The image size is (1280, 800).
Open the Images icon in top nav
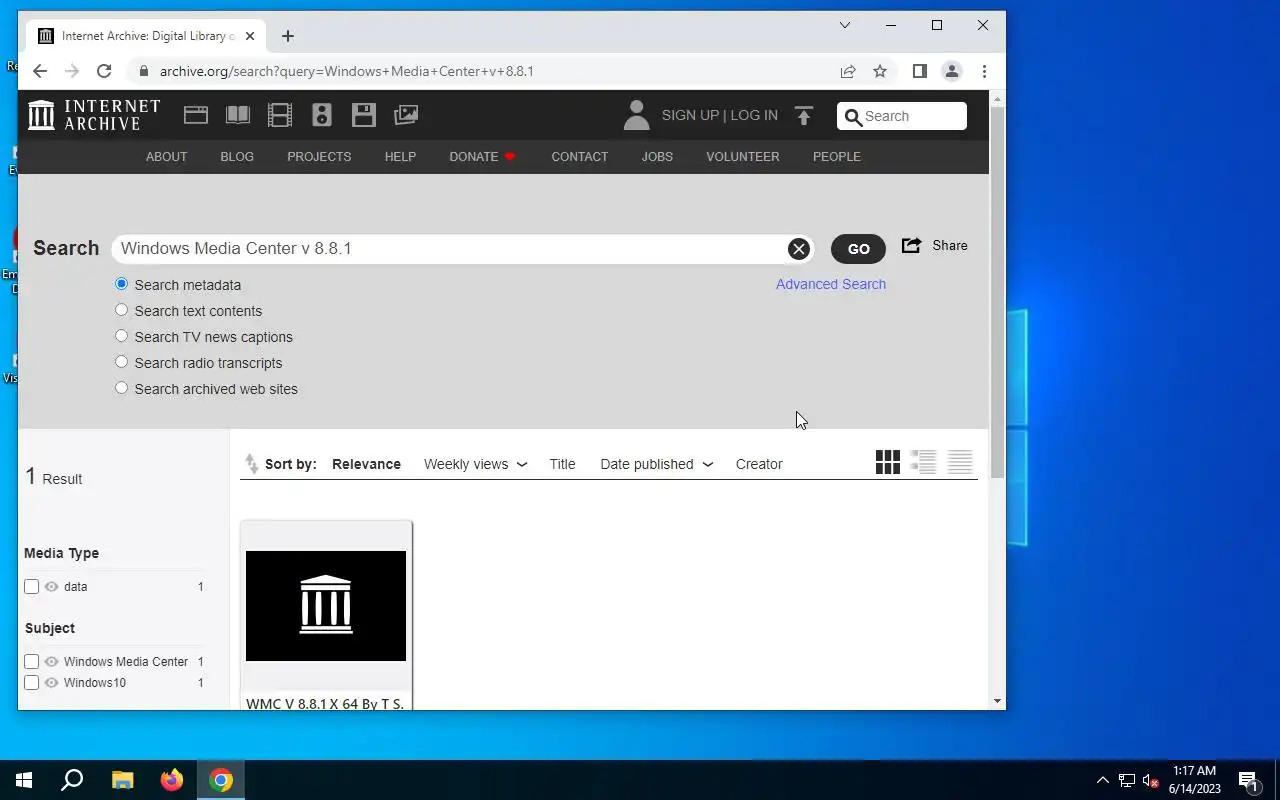pos(406,115)
